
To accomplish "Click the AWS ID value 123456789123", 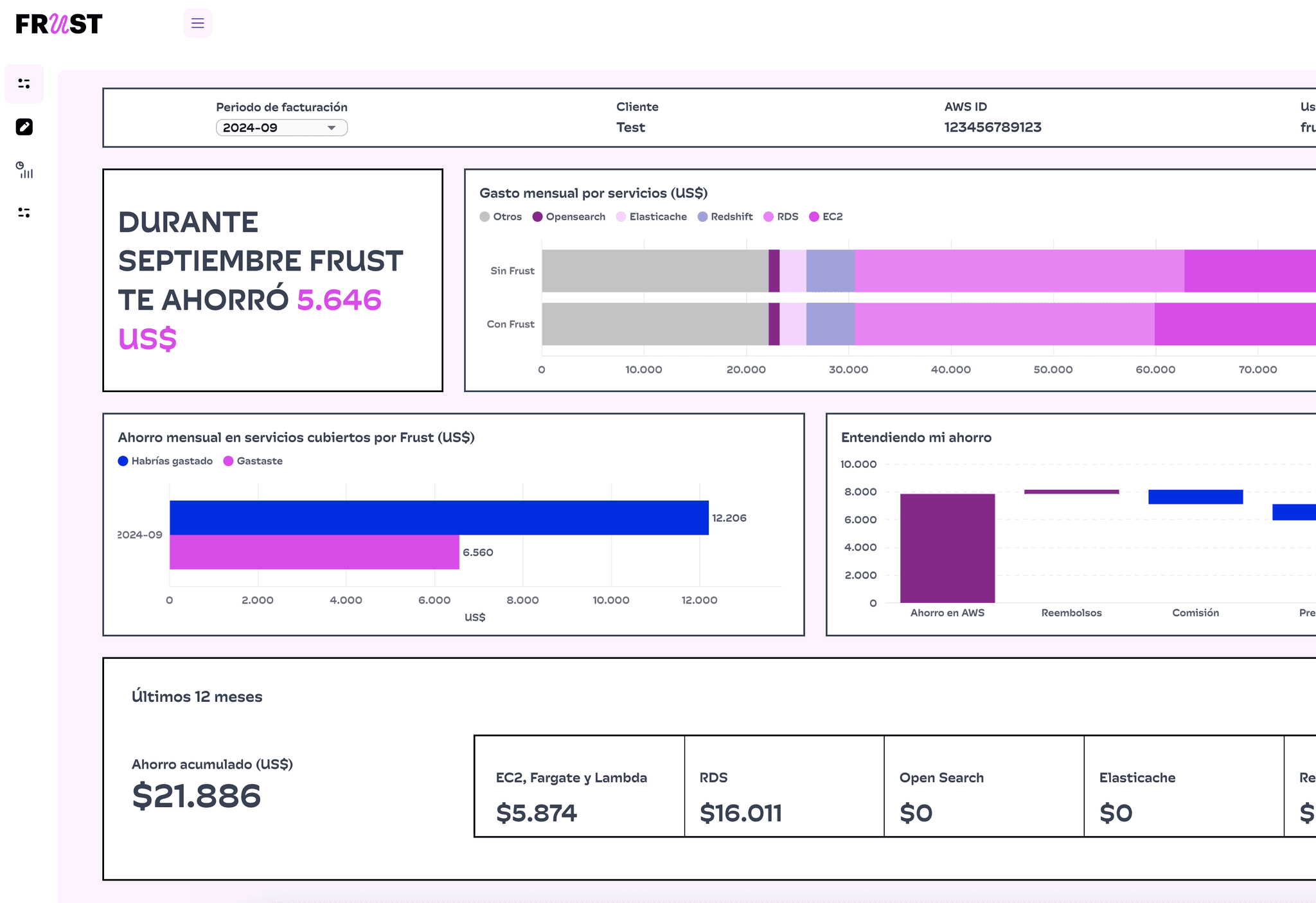I will pyautogui.click(x=993, y=127).
